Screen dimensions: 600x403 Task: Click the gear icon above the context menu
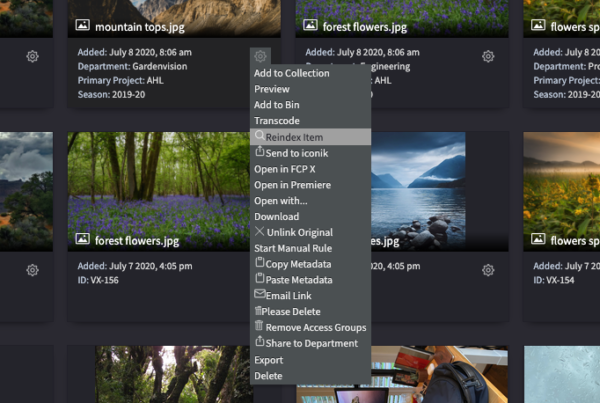click(x=260, y=57)
